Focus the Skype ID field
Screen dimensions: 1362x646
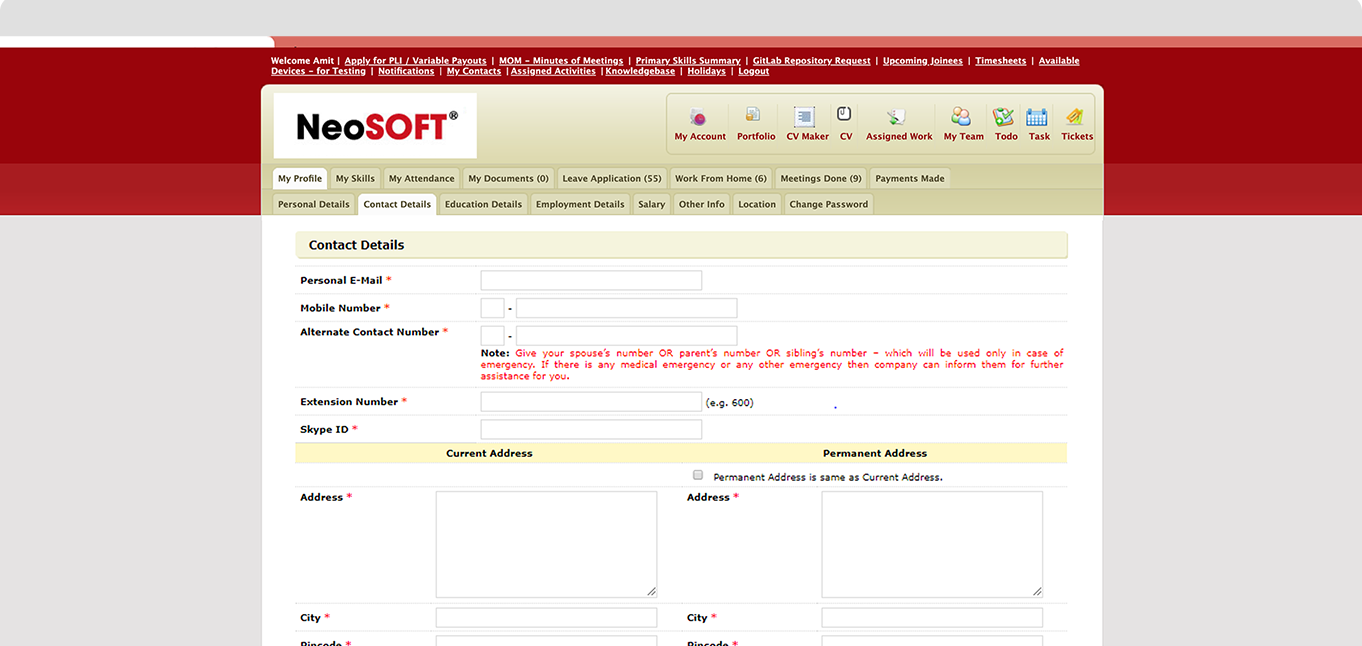pyautogui.click(x=591, y=429)
